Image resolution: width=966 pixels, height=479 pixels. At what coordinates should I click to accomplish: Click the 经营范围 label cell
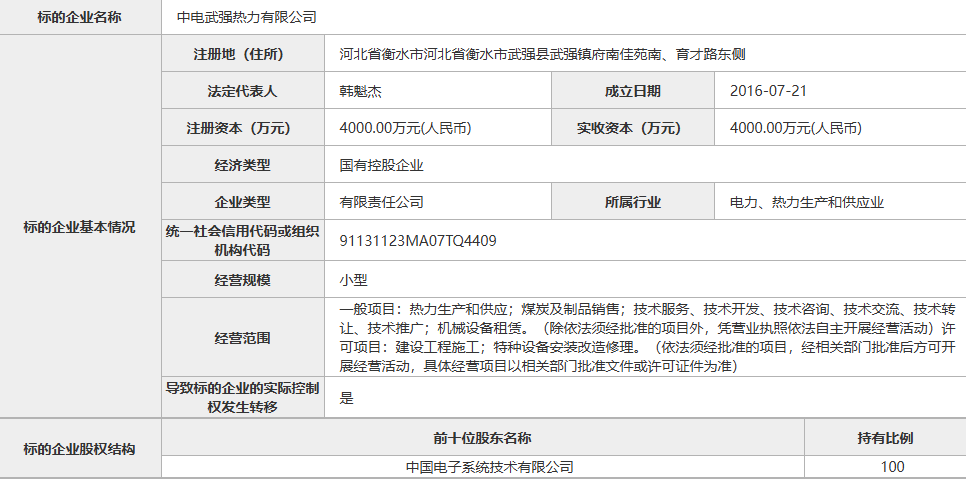point(242,338)
